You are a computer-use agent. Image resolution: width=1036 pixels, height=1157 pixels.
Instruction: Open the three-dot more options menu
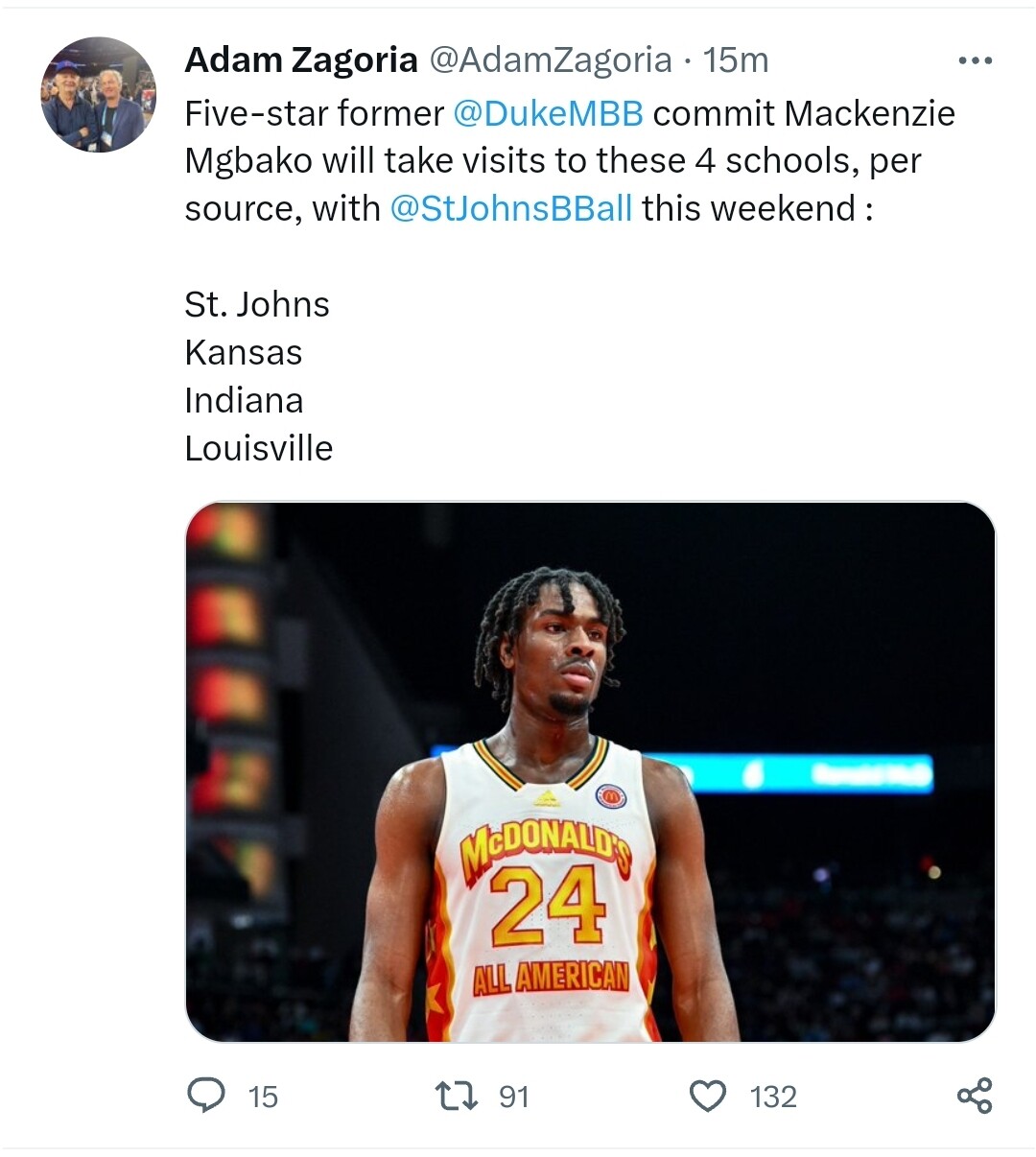coord(975,61)
